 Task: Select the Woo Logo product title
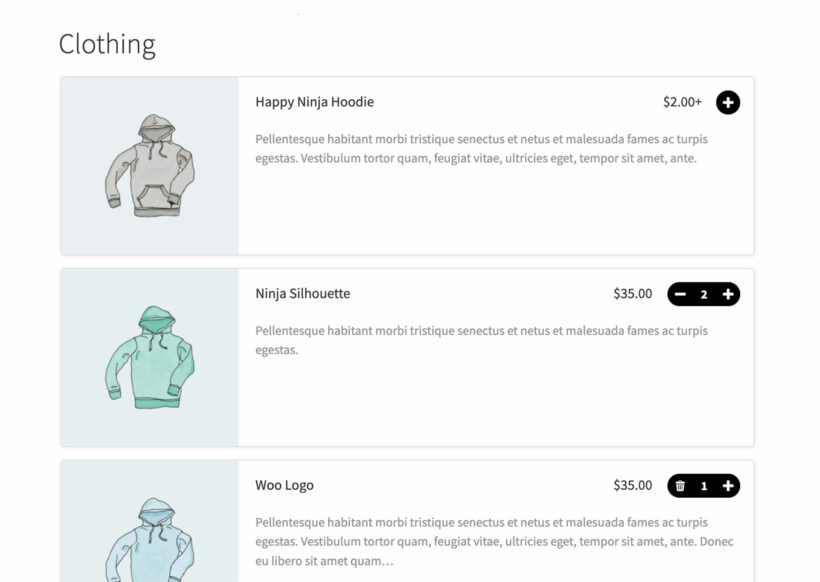[x=286, y=485]
